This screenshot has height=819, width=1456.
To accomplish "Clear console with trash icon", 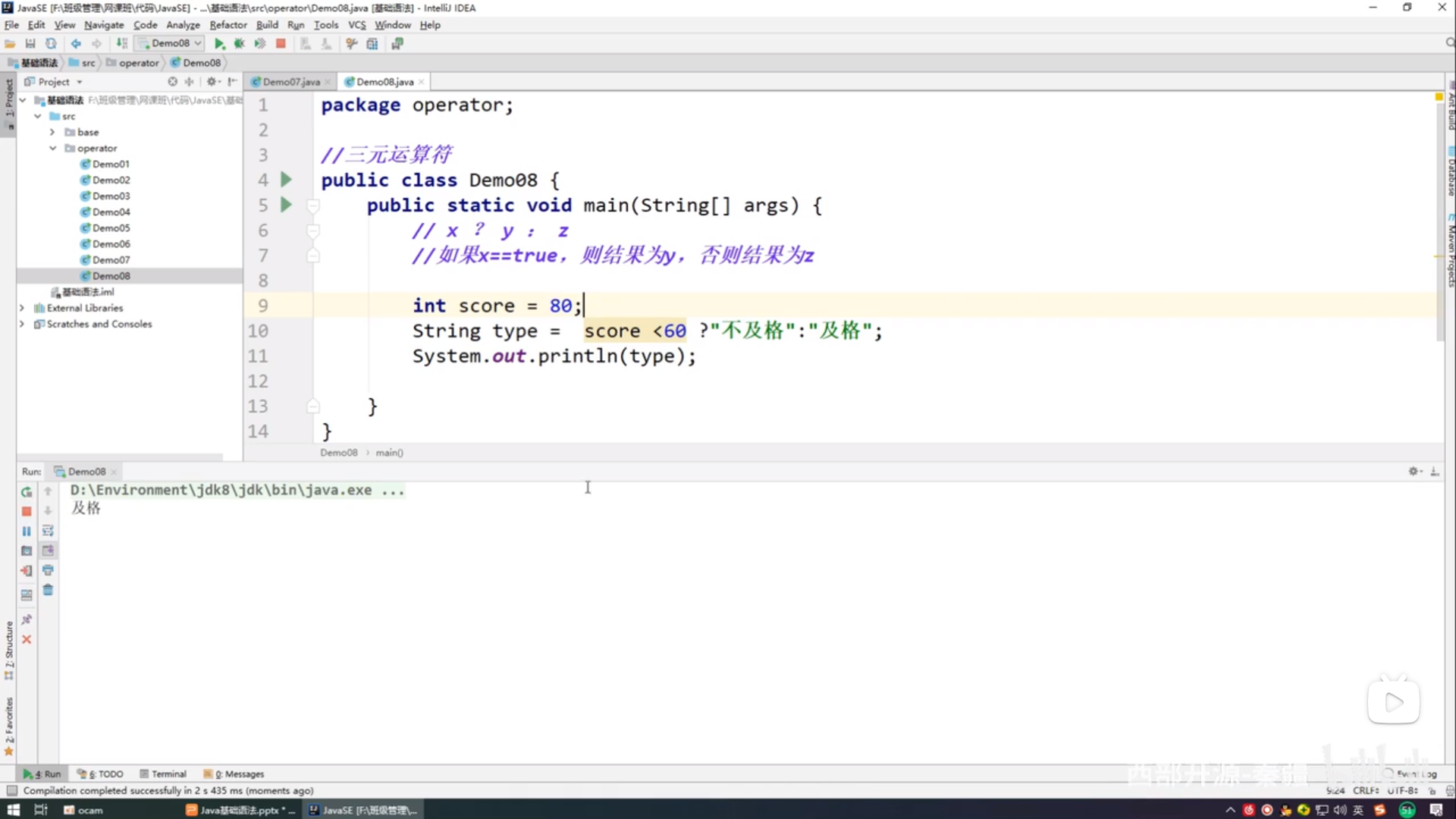I will [x=48, y=590].
